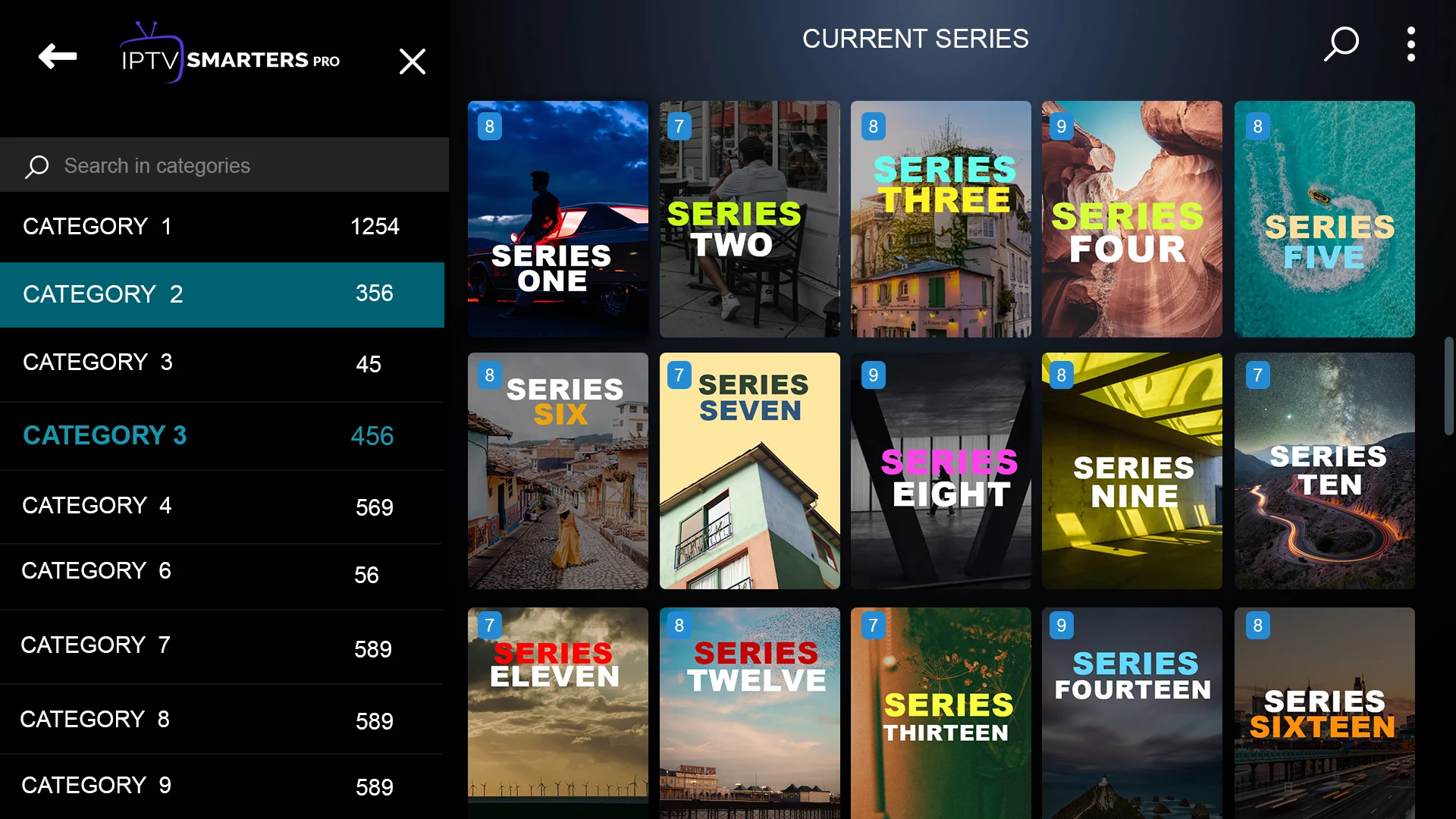Image resolution: width=1456 pixels, height=819 pixels.
Task: Click the search icon in top right
Action: point(1341,44)
